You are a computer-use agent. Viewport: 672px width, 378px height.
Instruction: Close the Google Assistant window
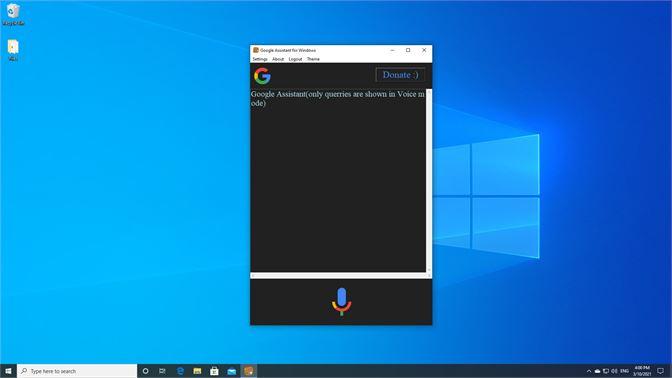point(424,50)
